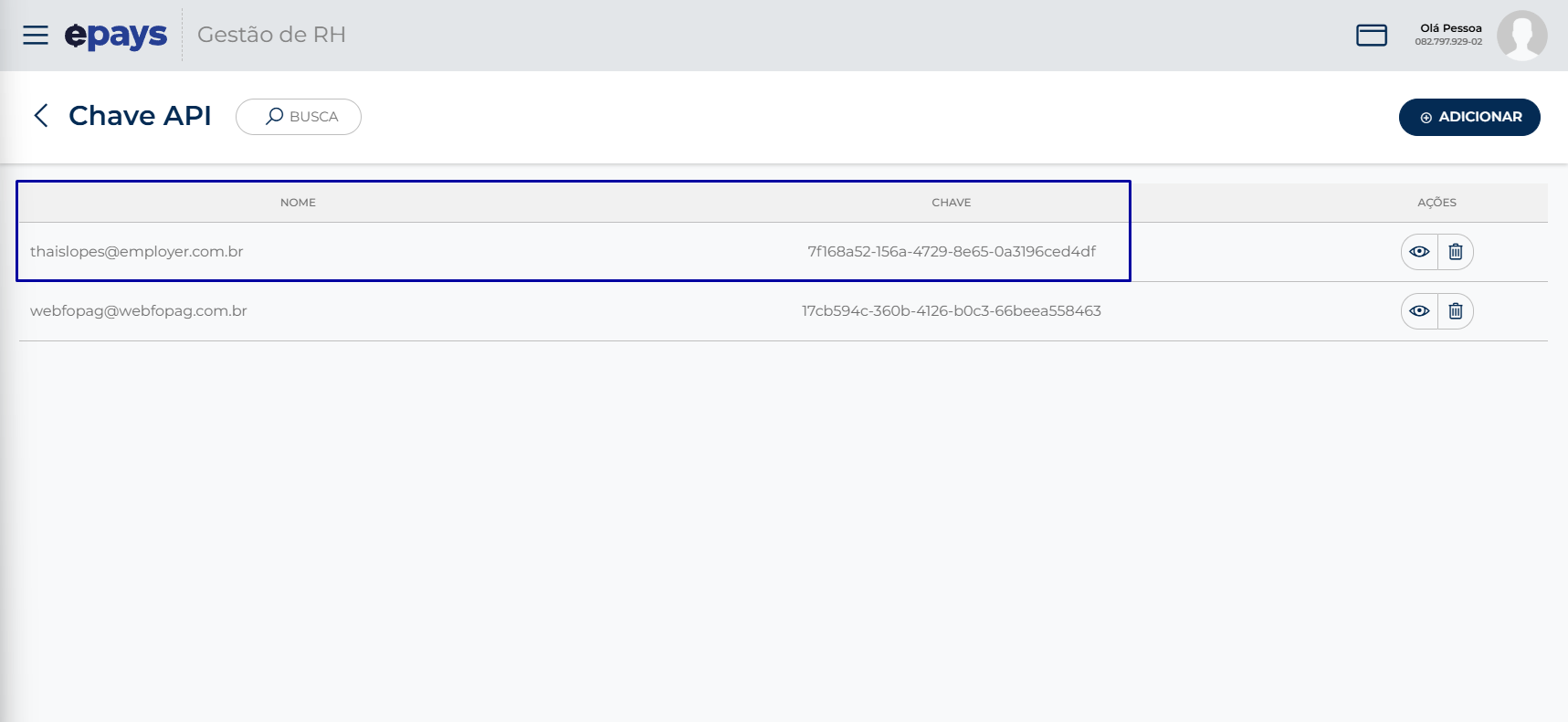The image size is (1568, 722).
Task: Click the CHAVE column header
Action: pyautogui.click(x=952, y=203)
